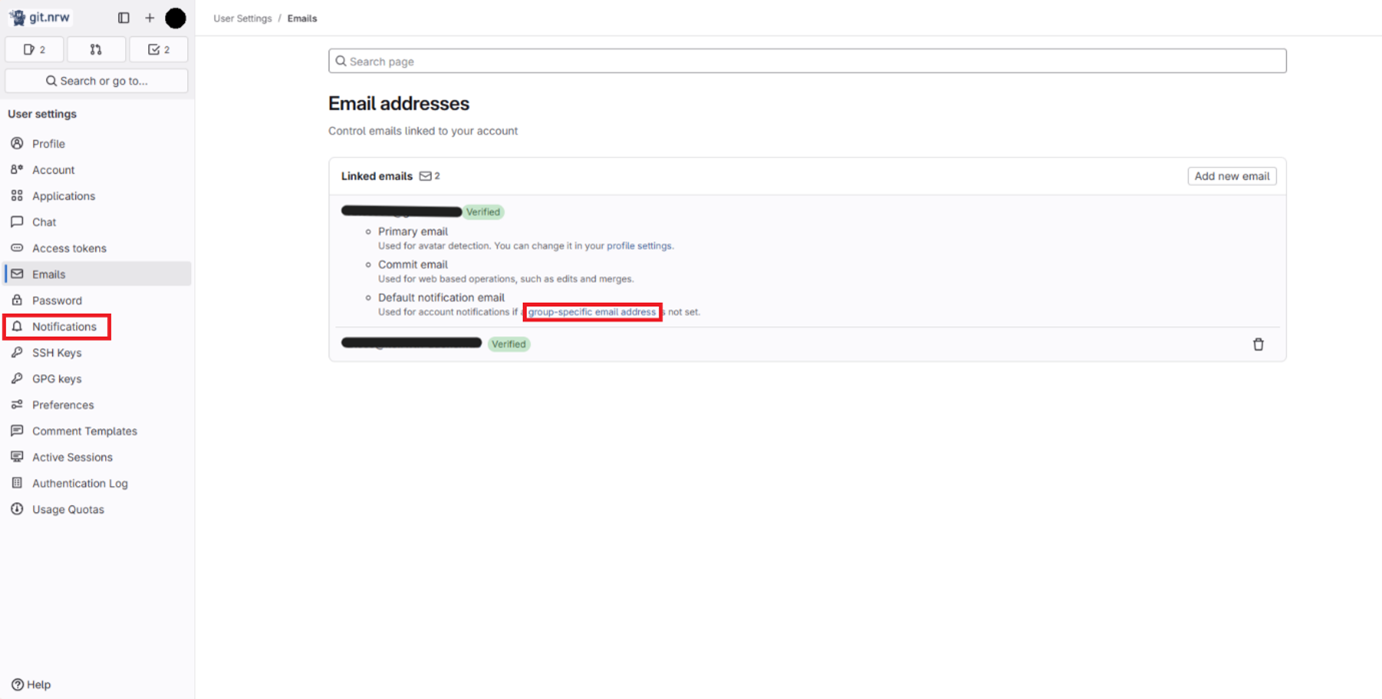Delete the second verified email with trash icon

pyautogui.click(x=1258, y=343)
